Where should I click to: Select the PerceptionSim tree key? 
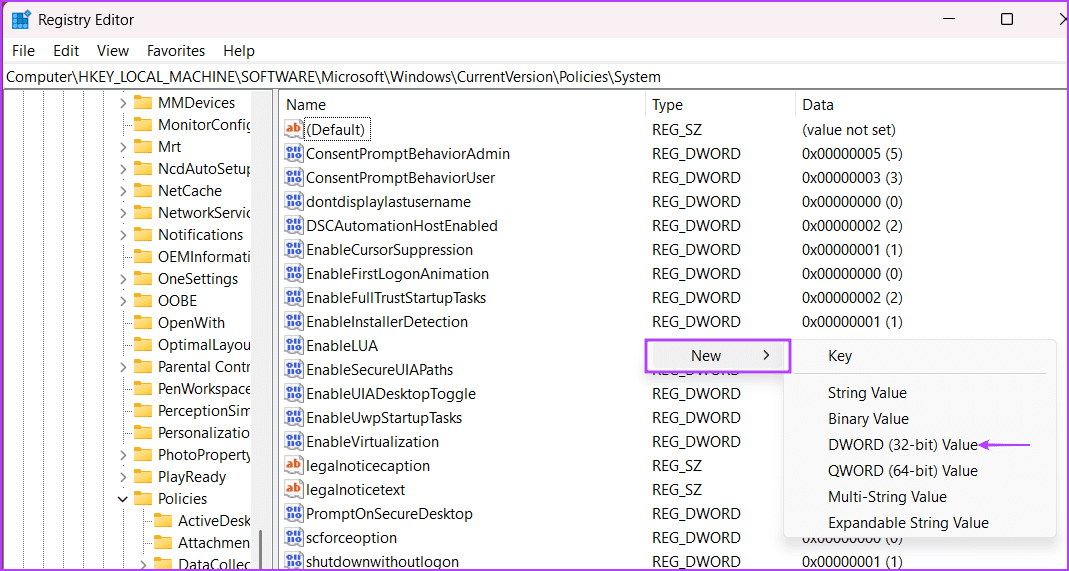204,411
